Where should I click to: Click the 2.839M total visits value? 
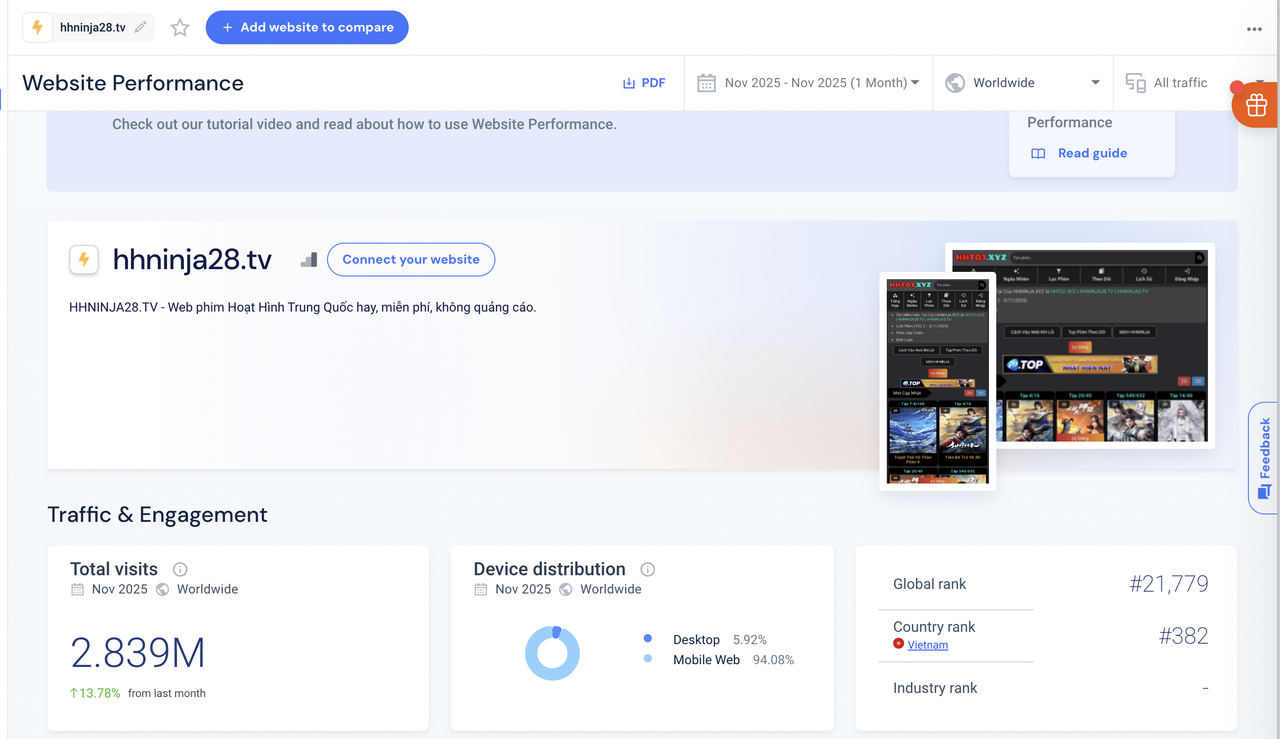pos(138,653)
